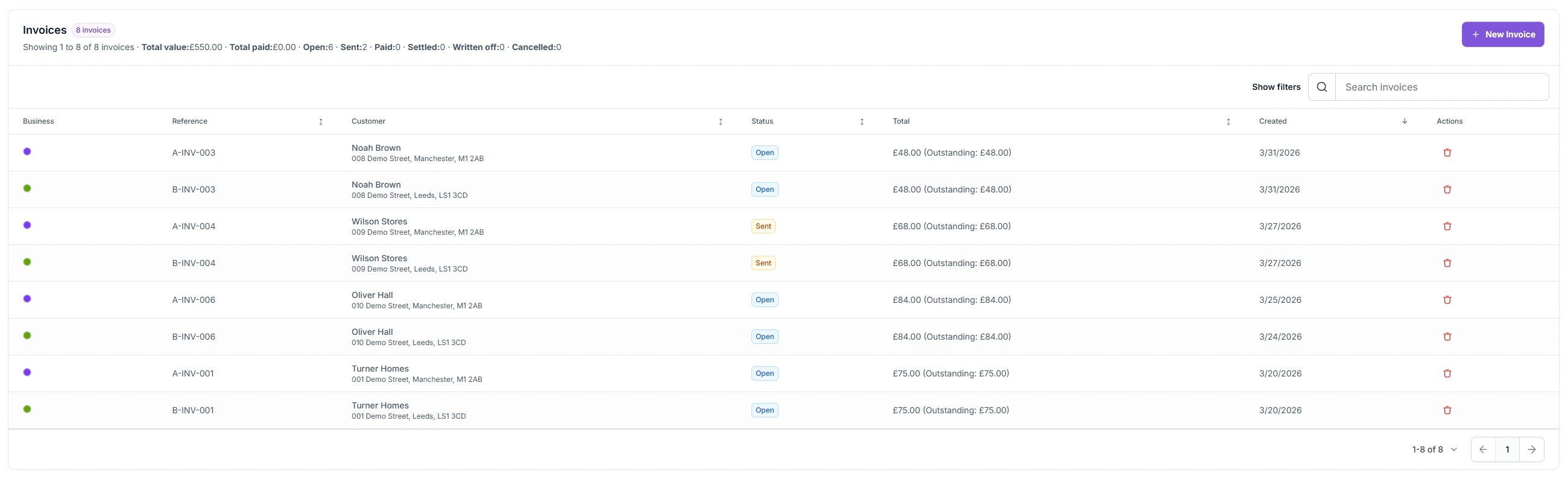The image size is (1568, 479).
Task: Click purple business dot for A-INV-001
Action: pyautogui.click(x=27, y=372)
